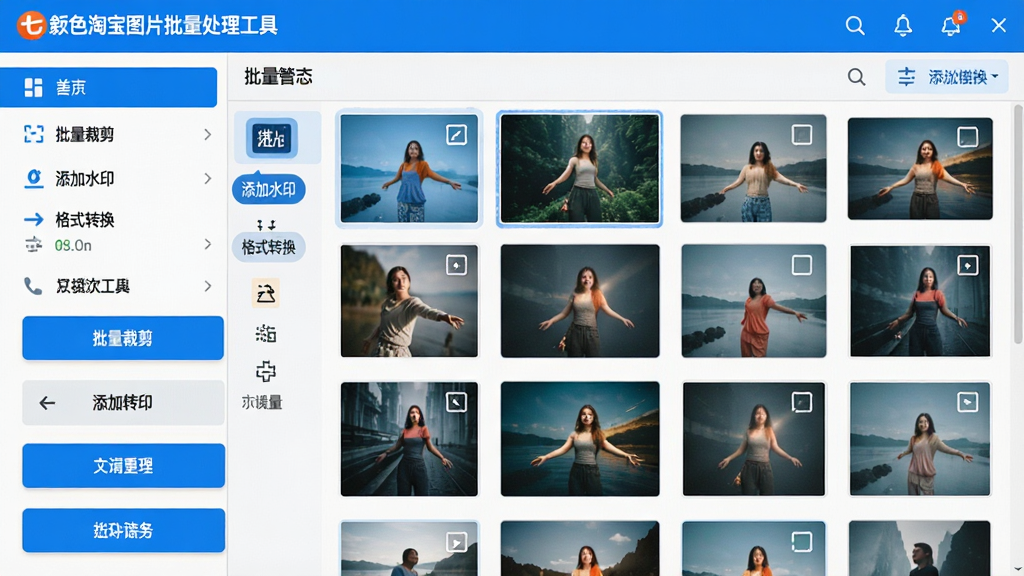Click the corner icon on second-row red top overalls photo
The image size is (1024, 576).
coord(967,265)
